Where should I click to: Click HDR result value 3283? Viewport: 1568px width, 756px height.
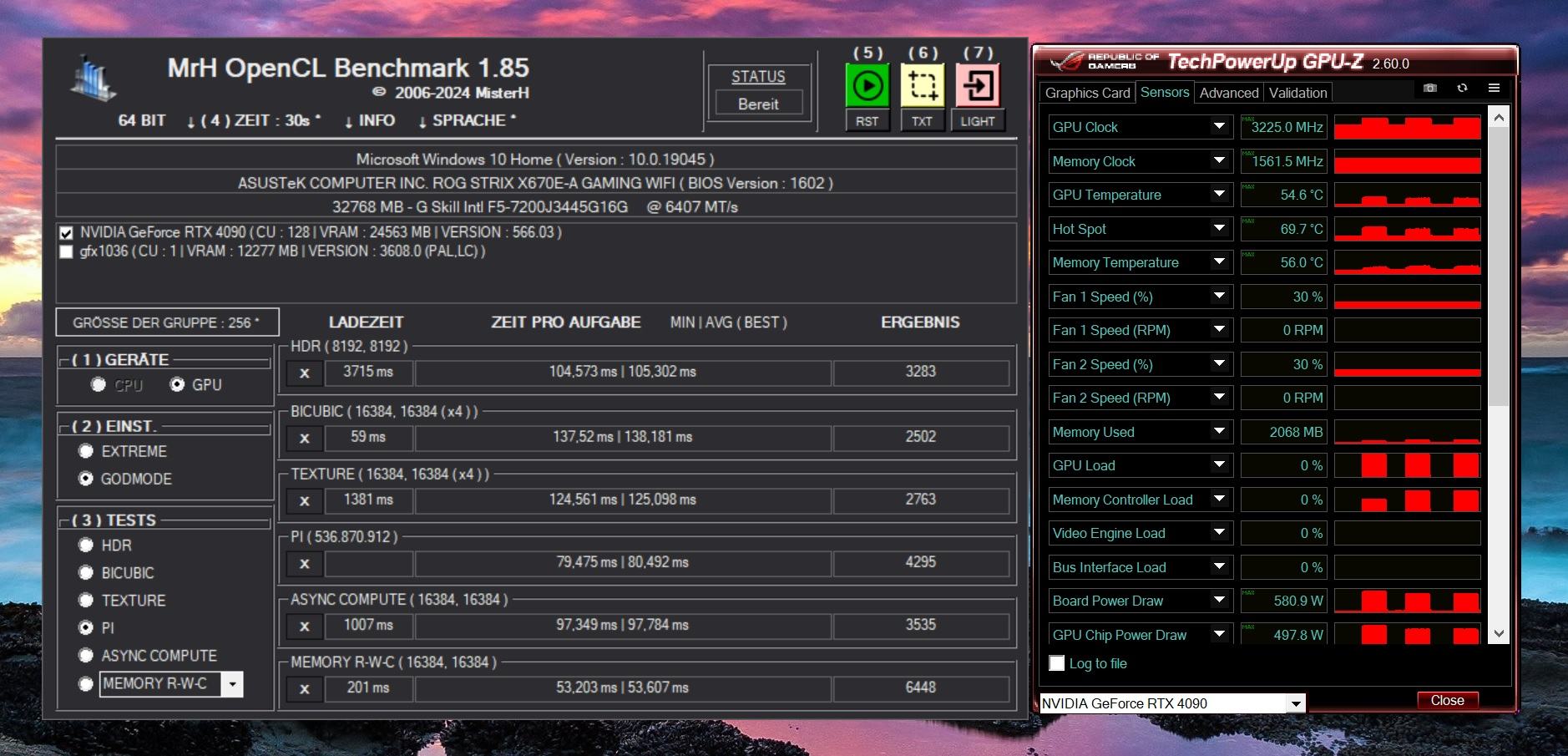tap(921, 373)
